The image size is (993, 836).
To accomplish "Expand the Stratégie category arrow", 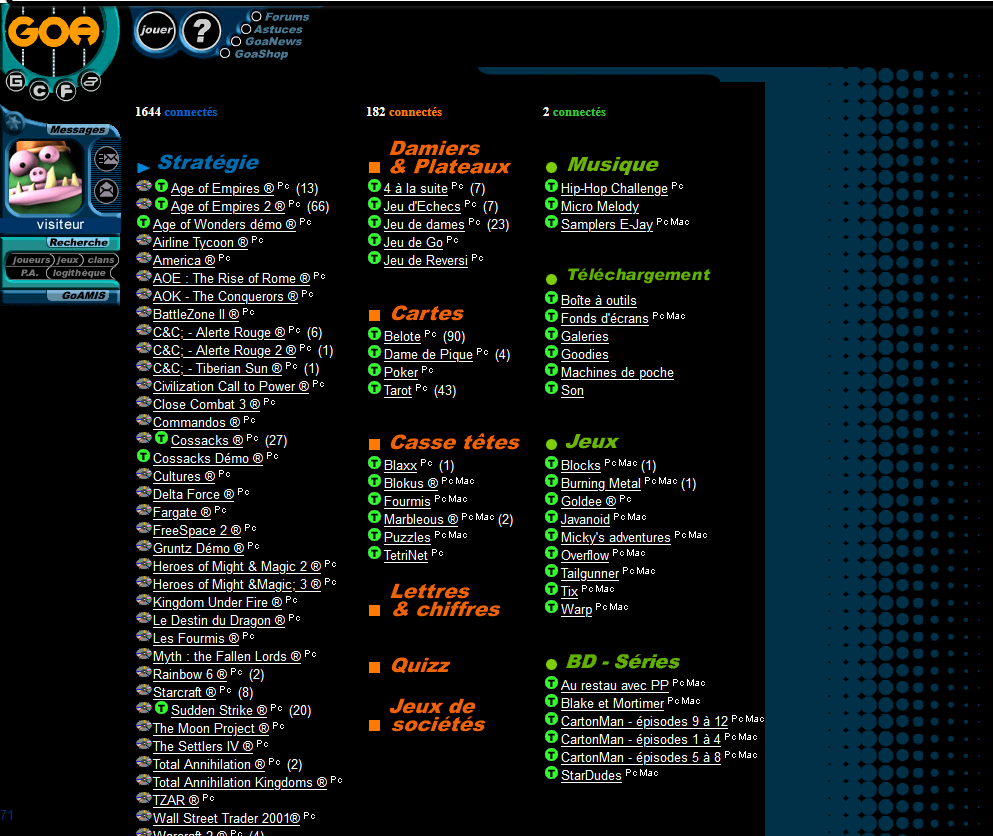I will pos(143,168).
